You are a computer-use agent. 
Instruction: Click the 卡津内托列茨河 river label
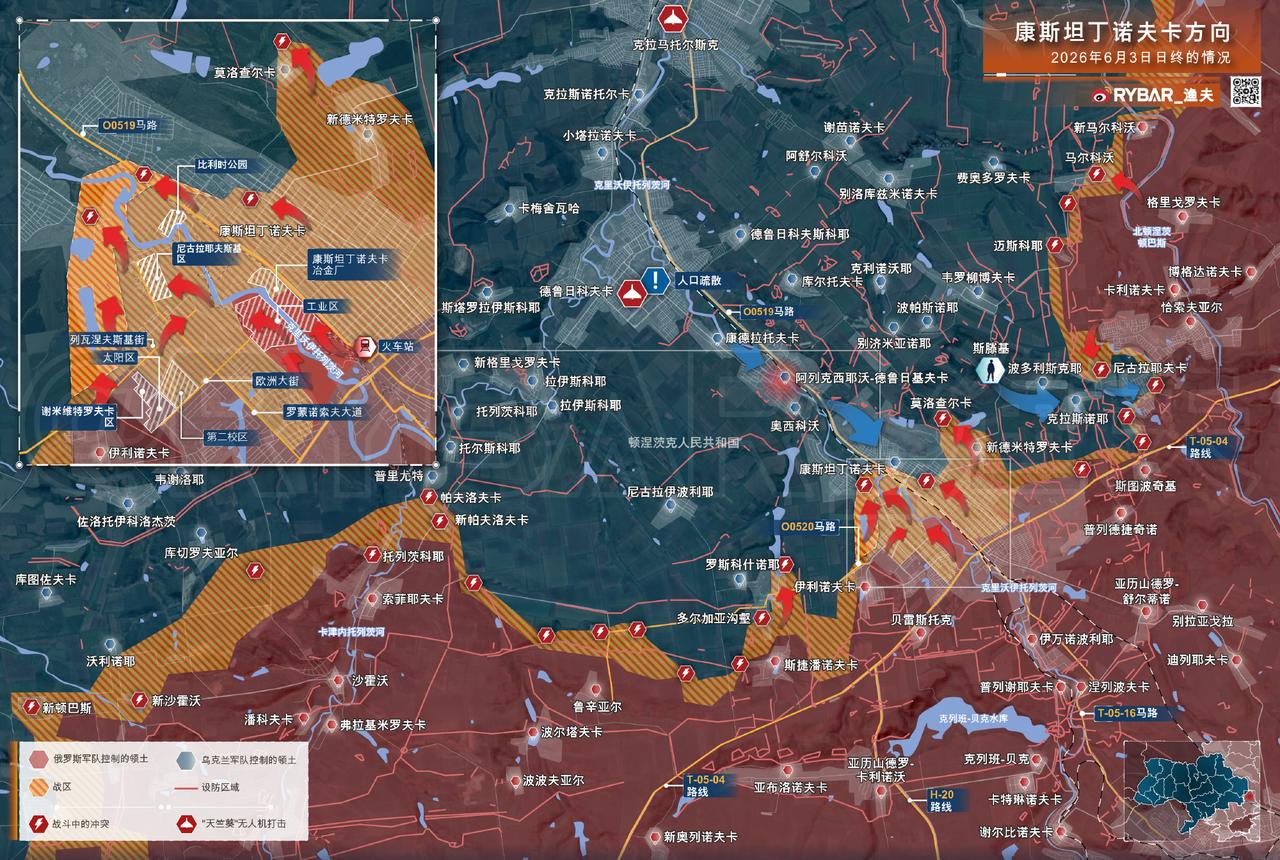(351, 632)
